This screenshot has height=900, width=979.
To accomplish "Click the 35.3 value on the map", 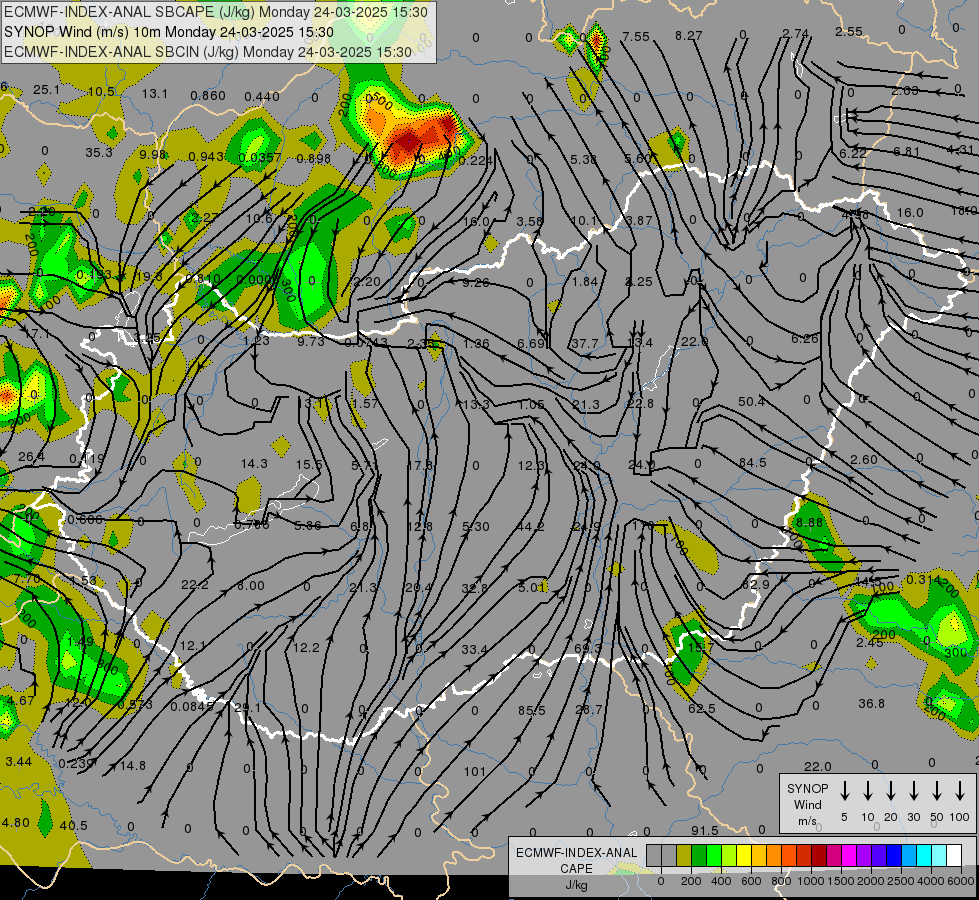I will tap(99, 152).
